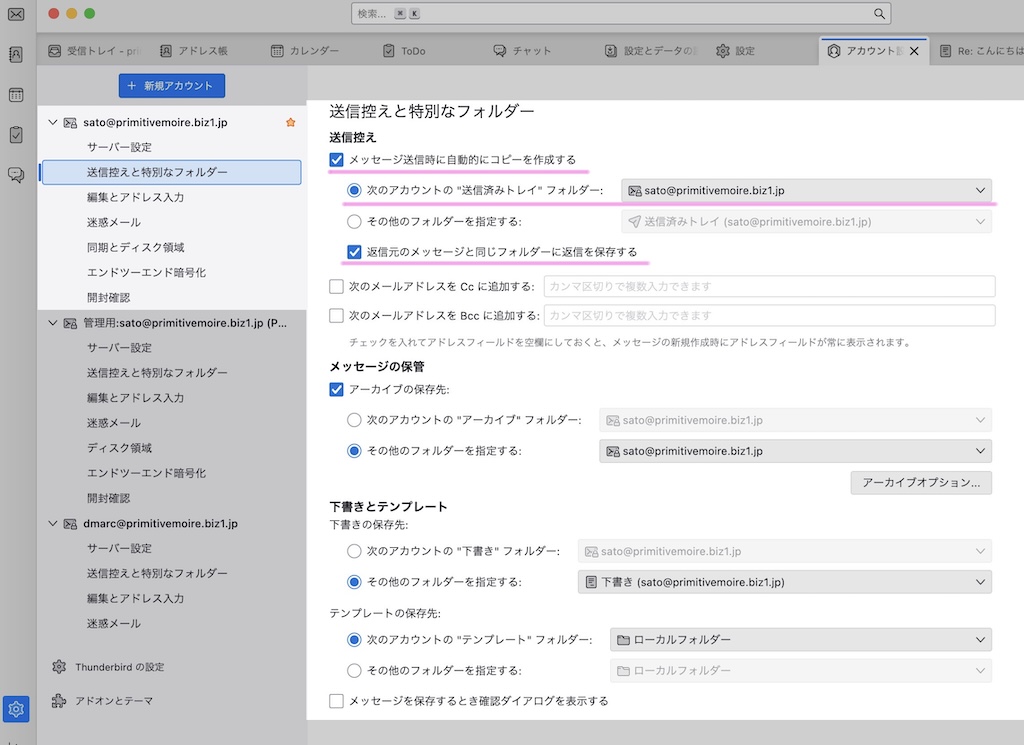Open the Address Book sidebar icon
This screenshot has width=1024, height=745.
tap(16, 54)
